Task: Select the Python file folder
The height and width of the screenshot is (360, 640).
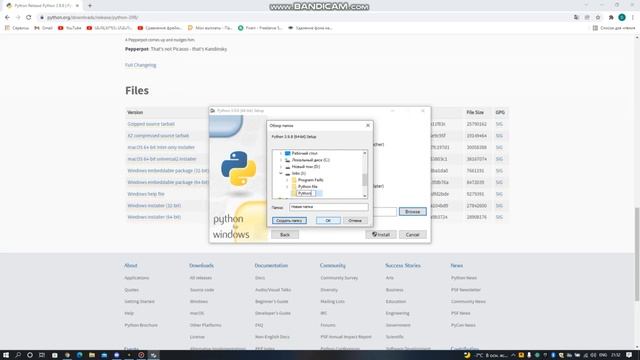Action: pyautogui.click(x=307, y=187)
